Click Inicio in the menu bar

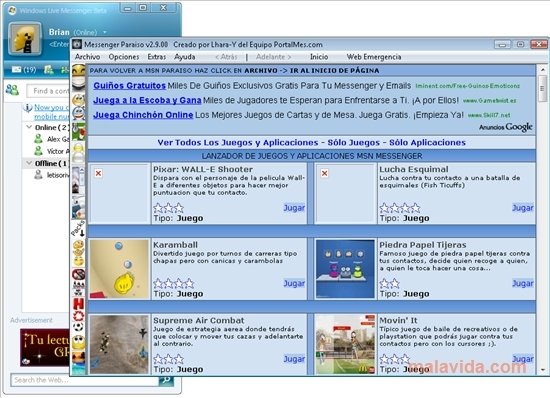(x=319, y=57)
